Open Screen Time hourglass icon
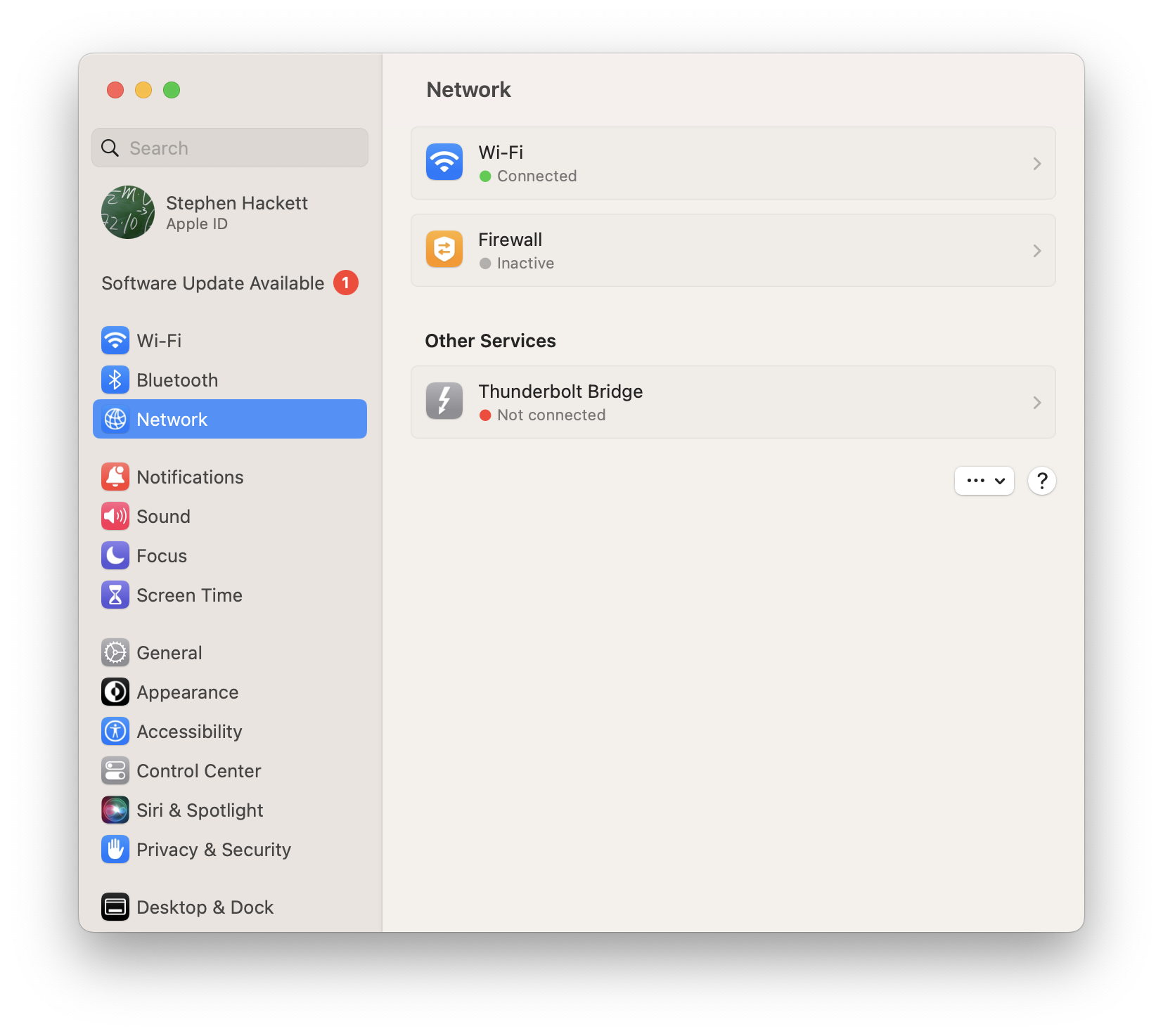1163x1036 pixels. pos(115,595)
